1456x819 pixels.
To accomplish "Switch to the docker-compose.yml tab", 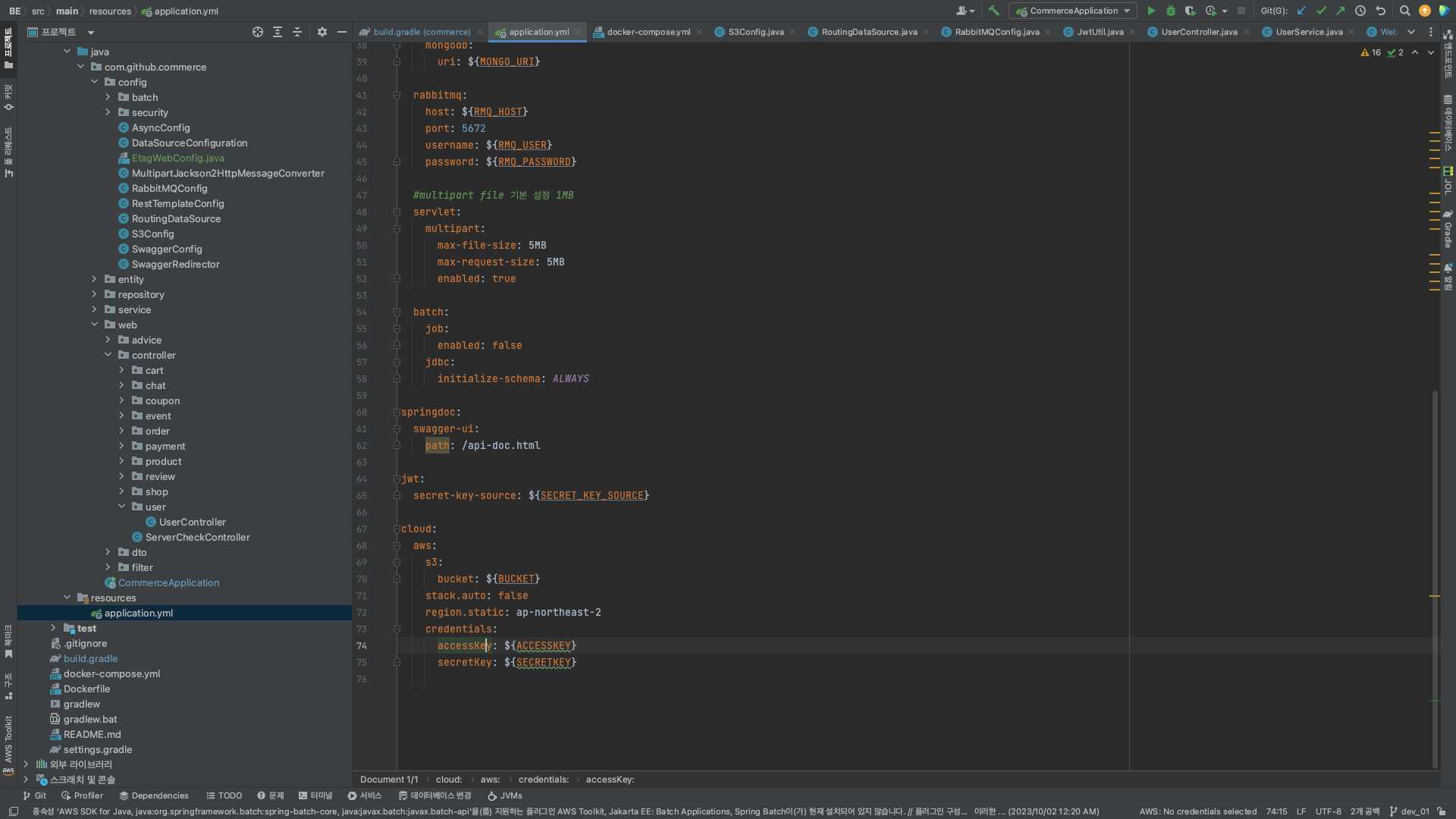I will tap(648, 32).
